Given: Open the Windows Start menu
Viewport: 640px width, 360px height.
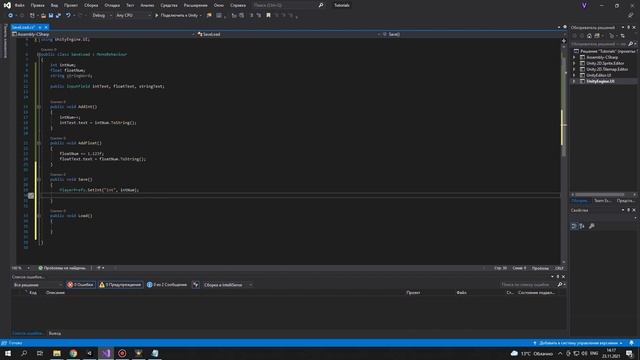Looking at the screenshot, I should pos(8,353).
